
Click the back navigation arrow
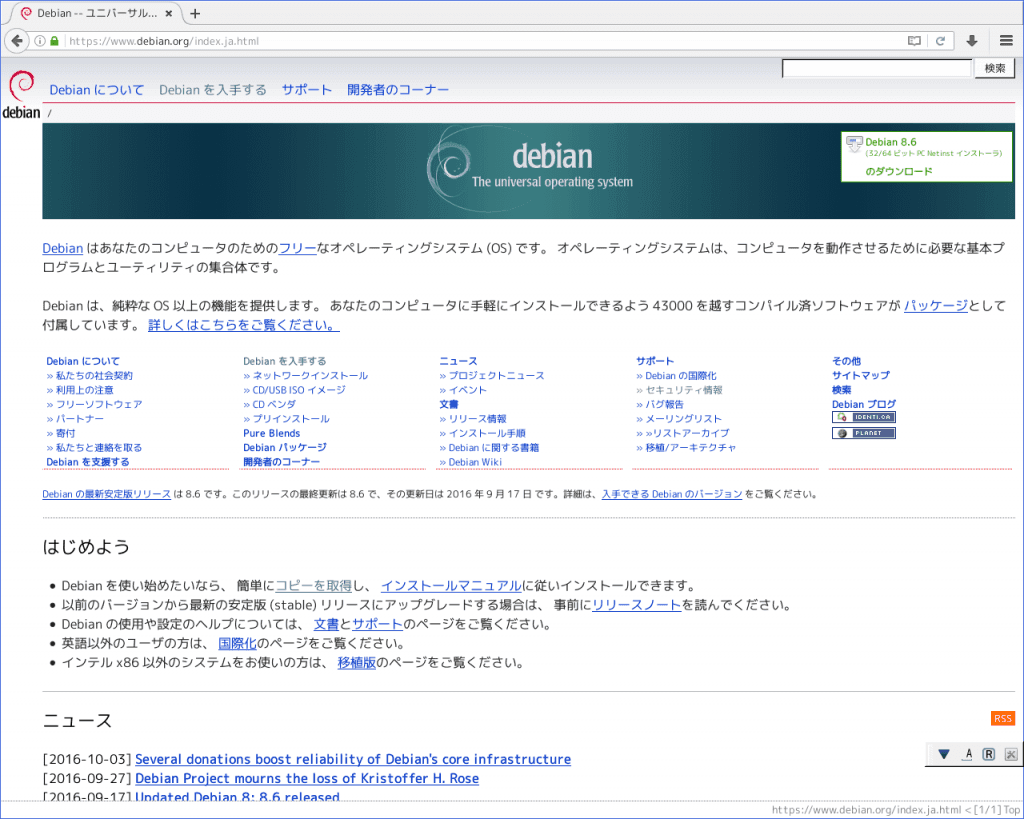pos(17,41)
